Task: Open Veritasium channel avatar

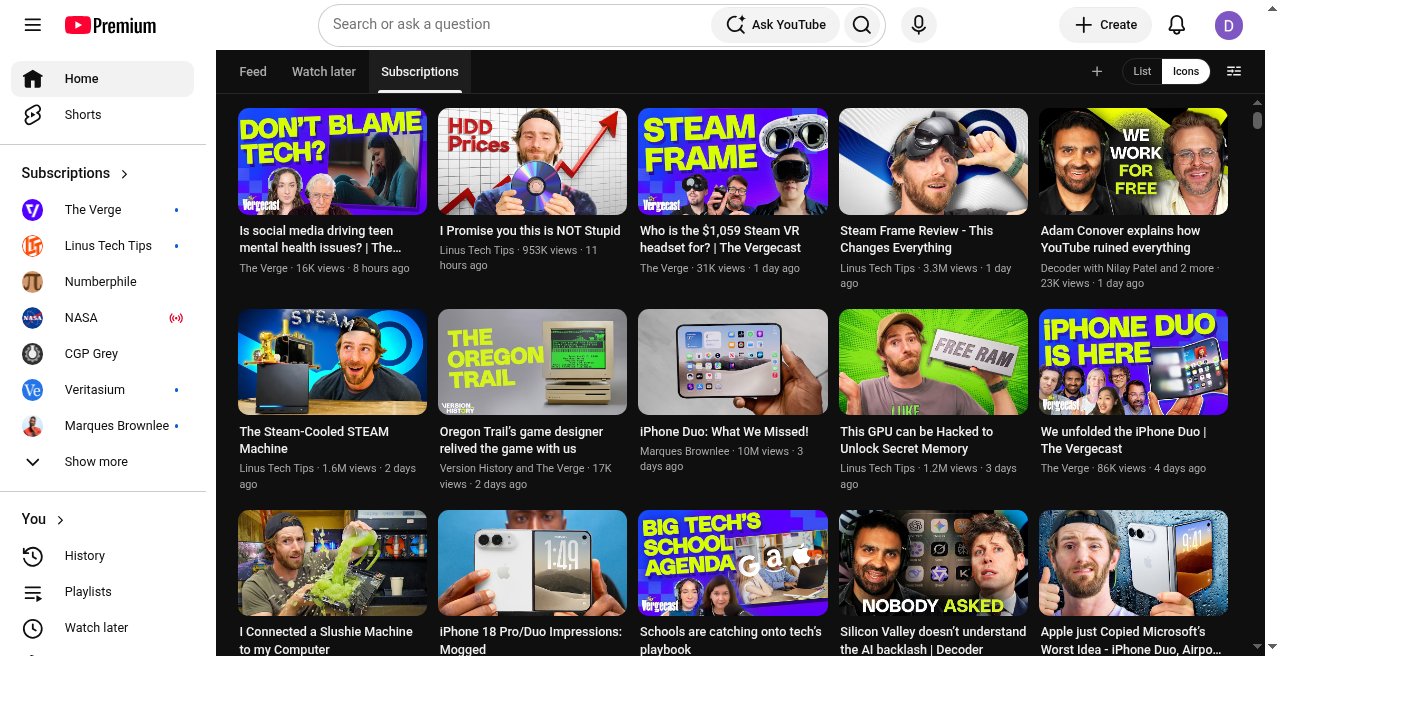Action: tap(33, 390)
